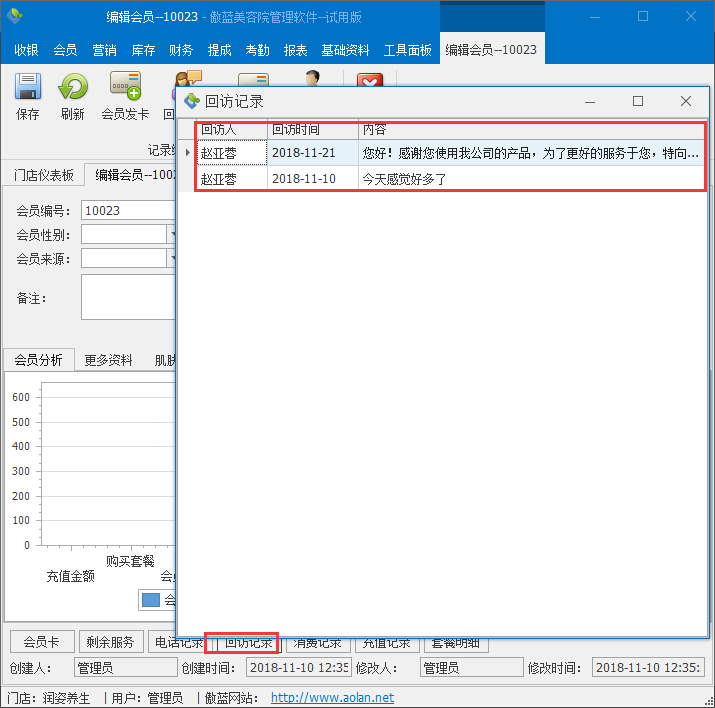Click row indicator arrow of first record
The height and width of the screenshot is (708, 715).
coord(187,153)
